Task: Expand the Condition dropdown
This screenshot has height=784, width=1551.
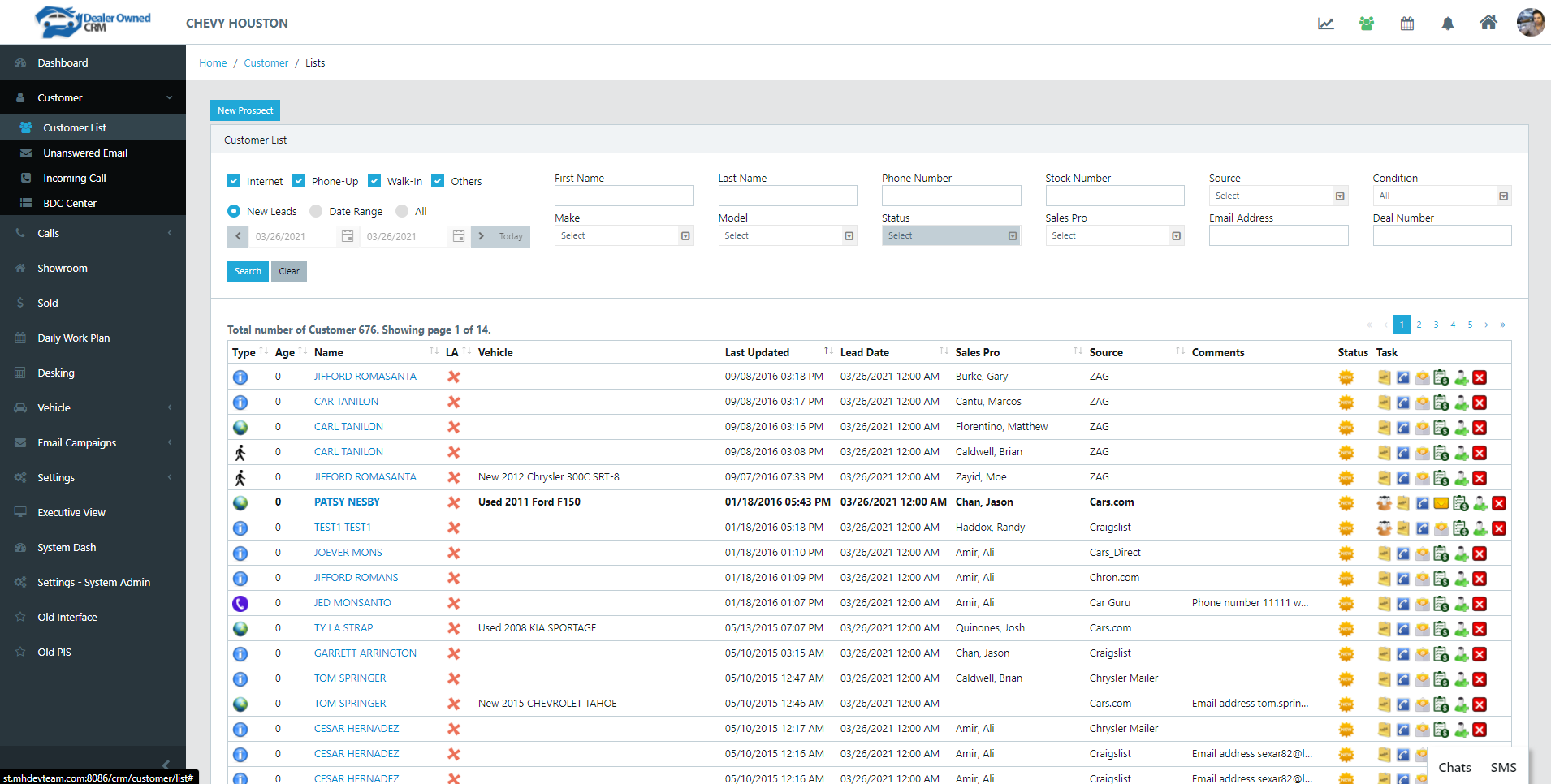Action: click(1441, 196)
